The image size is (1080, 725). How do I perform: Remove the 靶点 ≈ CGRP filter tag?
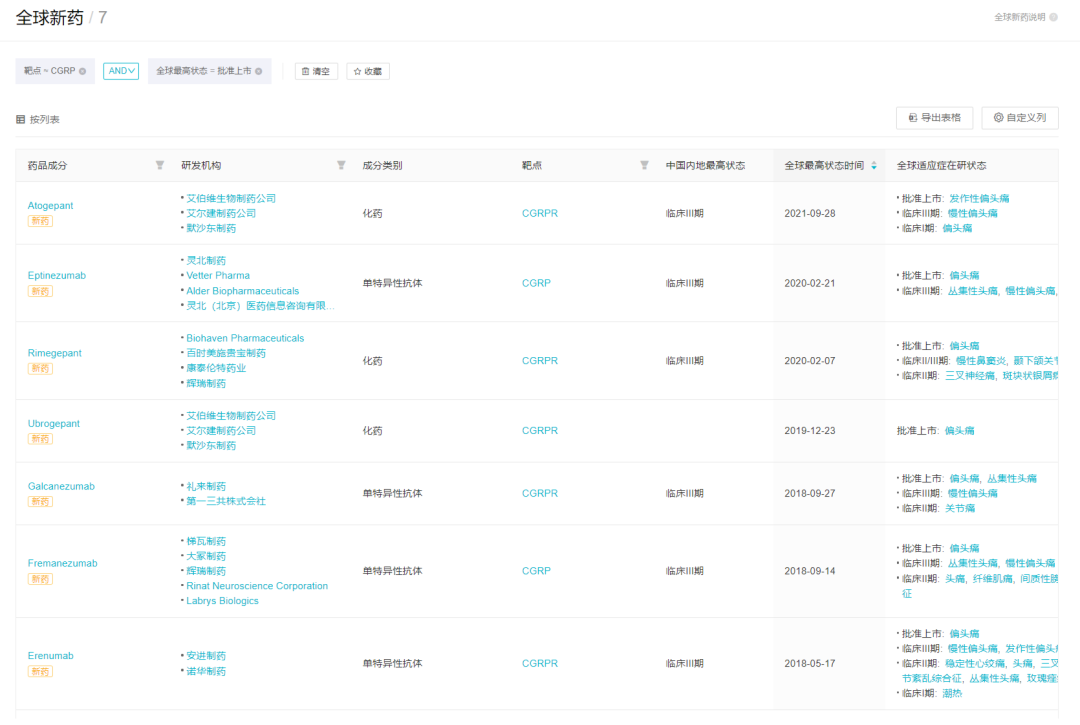[x=83, y=71]
